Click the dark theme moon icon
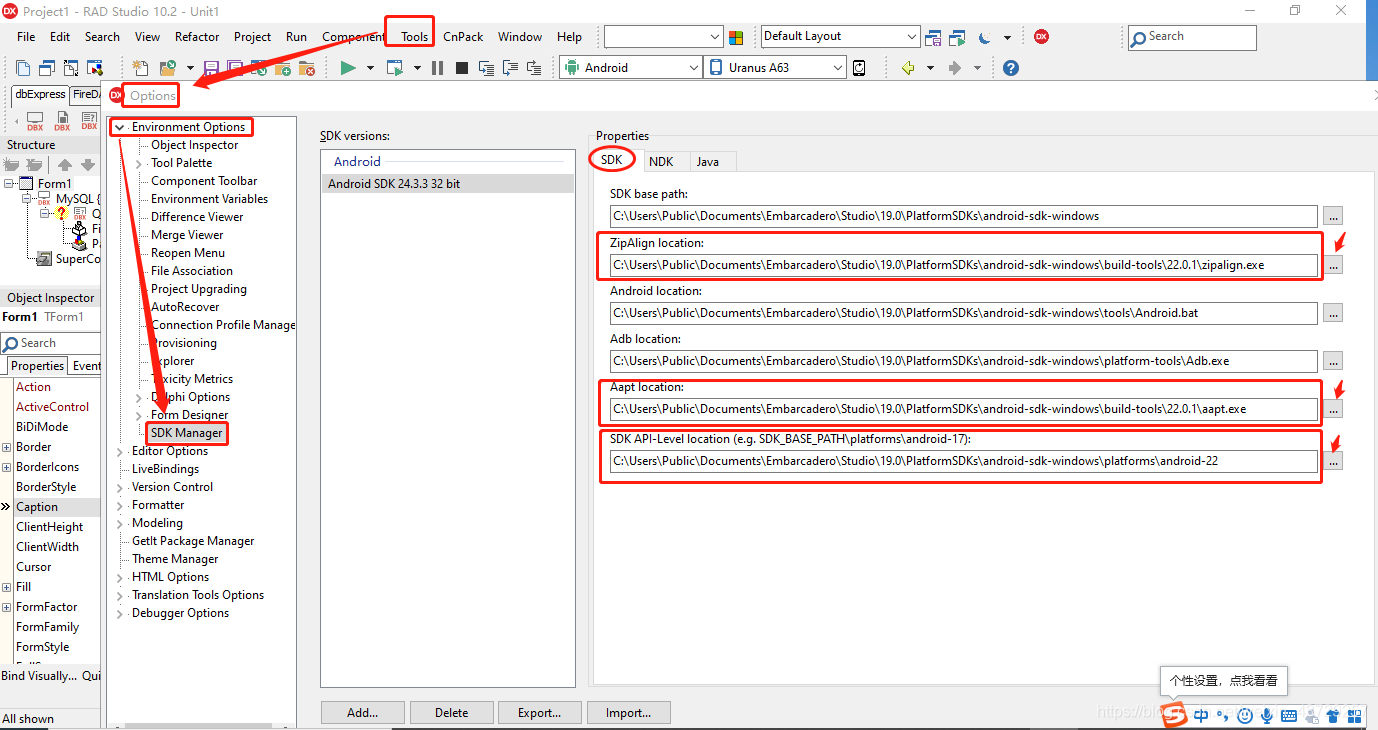This screenshot has width=1378, height=730. click(984, 37)
